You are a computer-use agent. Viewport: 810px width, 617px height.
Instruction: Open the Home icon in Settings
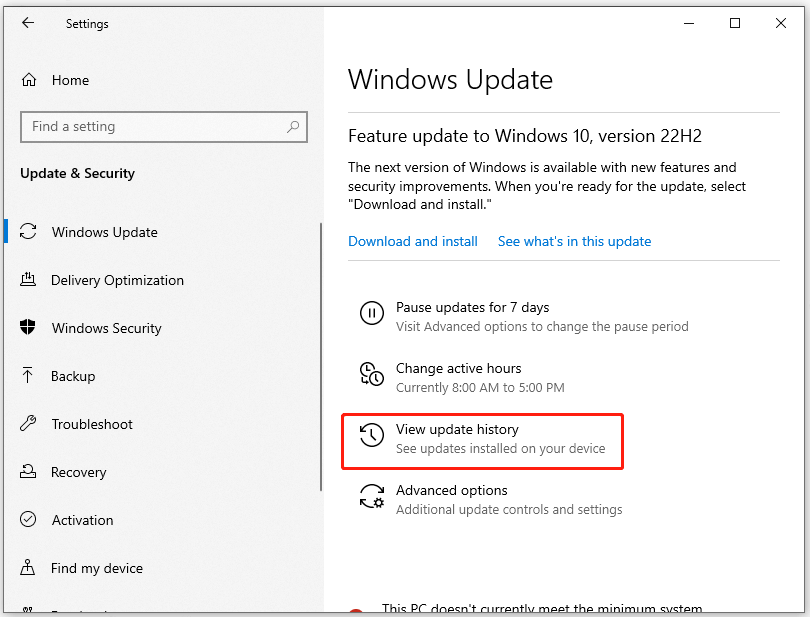[30, 80]
